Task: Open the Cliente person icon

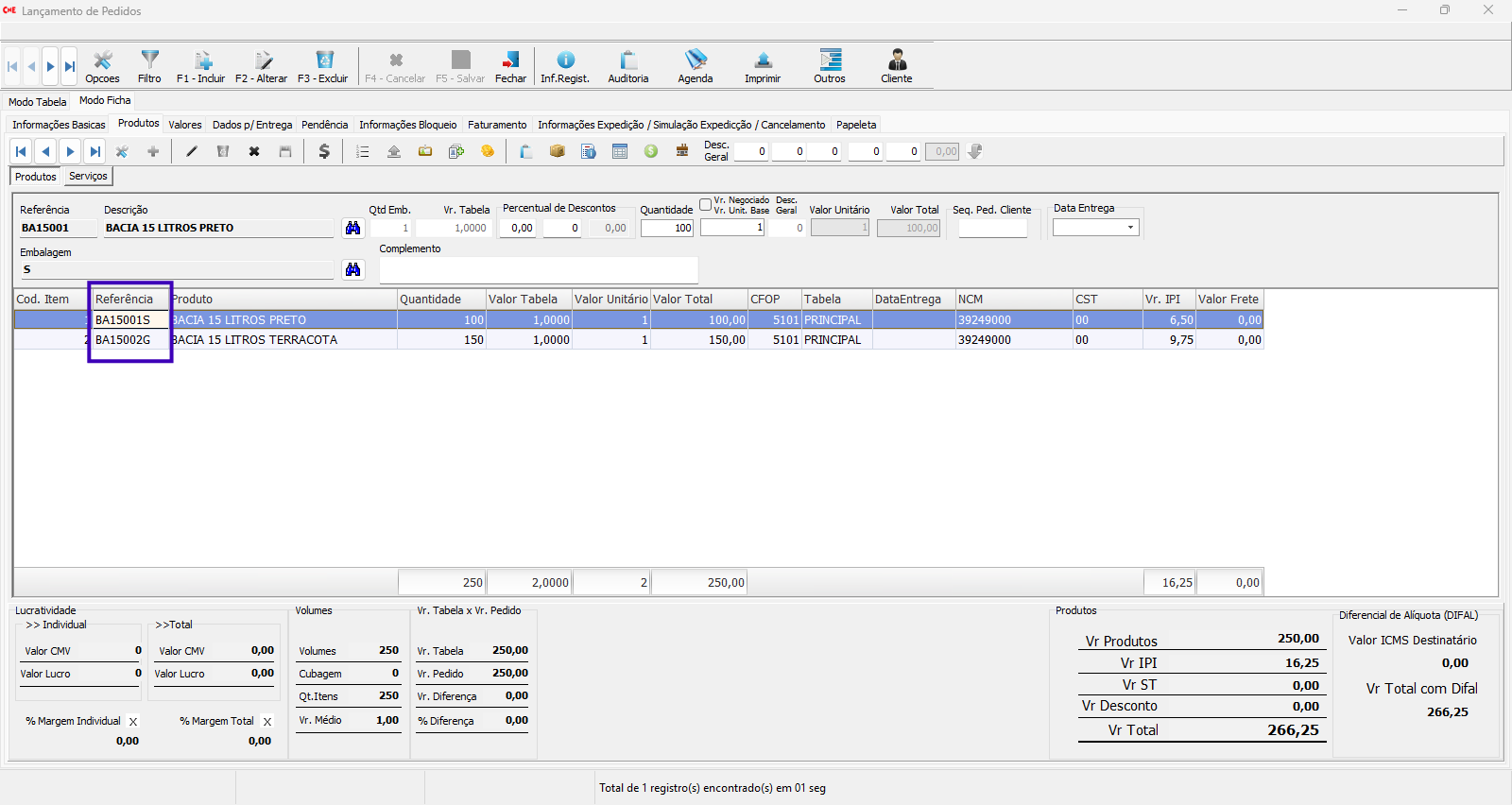Action: [897, 66]
